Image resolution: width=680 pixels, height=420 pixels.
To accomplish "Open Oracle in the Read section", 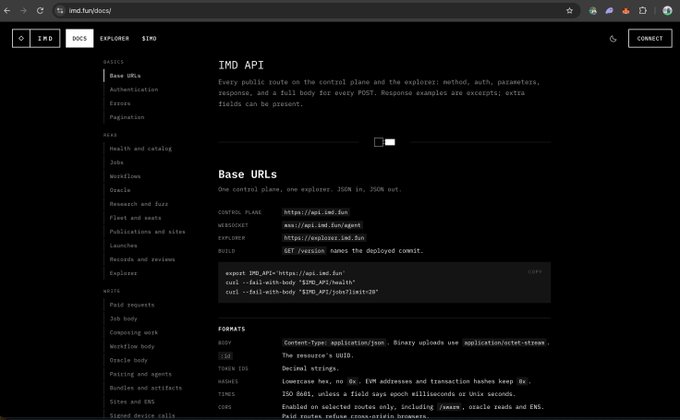I will click(x=120, y=190).
